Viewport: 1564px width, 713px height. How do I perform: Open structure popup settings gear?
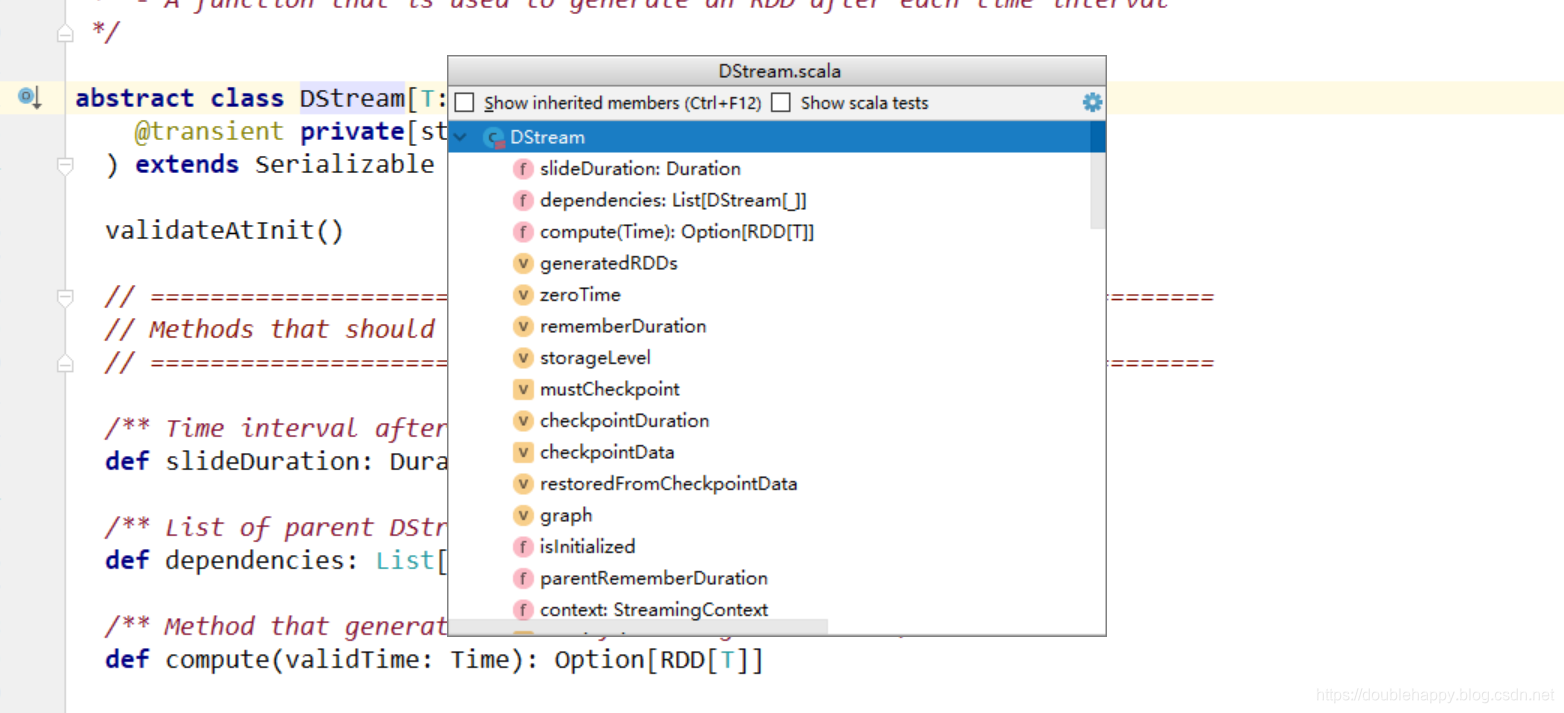coord(1092,102)
